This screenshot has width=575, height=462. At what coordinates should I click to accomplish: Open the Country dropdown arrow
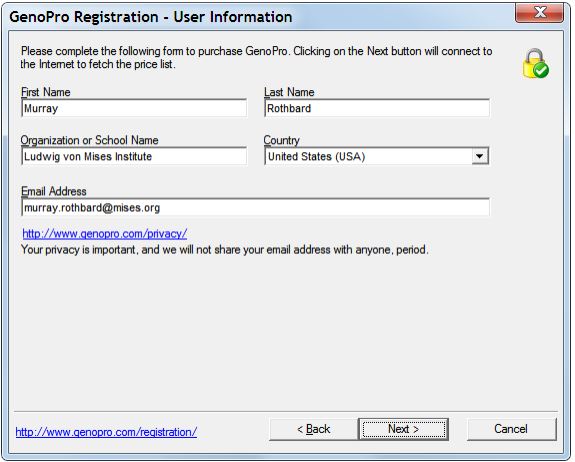click(x=479, y=156)
